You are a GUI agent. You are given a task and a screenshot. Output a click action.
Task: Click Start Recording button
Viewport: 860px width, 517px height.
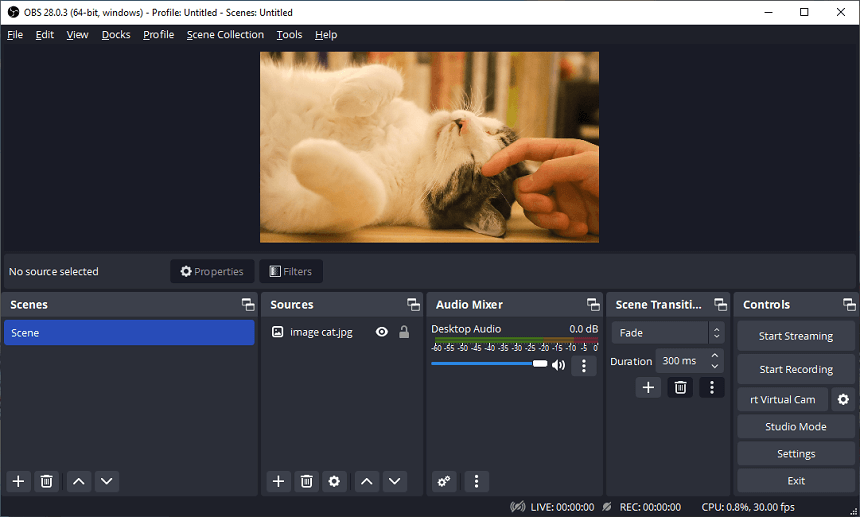click(796, 369)
